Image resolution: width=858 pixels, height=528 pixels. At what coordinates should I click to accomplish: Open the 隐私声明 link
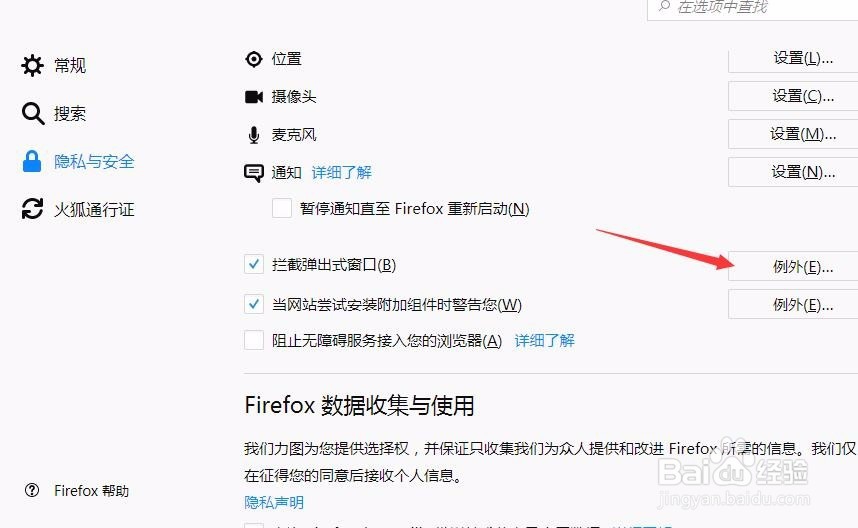click(x=274, y=502)
